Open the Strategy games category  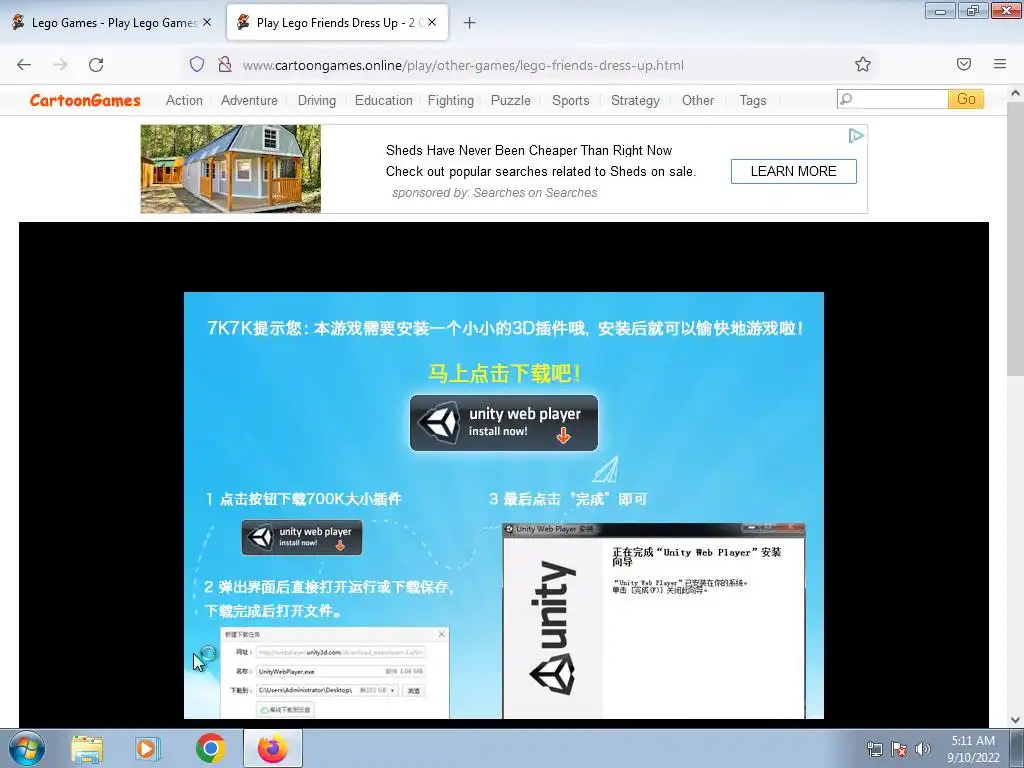pyautogui.click(x=635, y=101)
